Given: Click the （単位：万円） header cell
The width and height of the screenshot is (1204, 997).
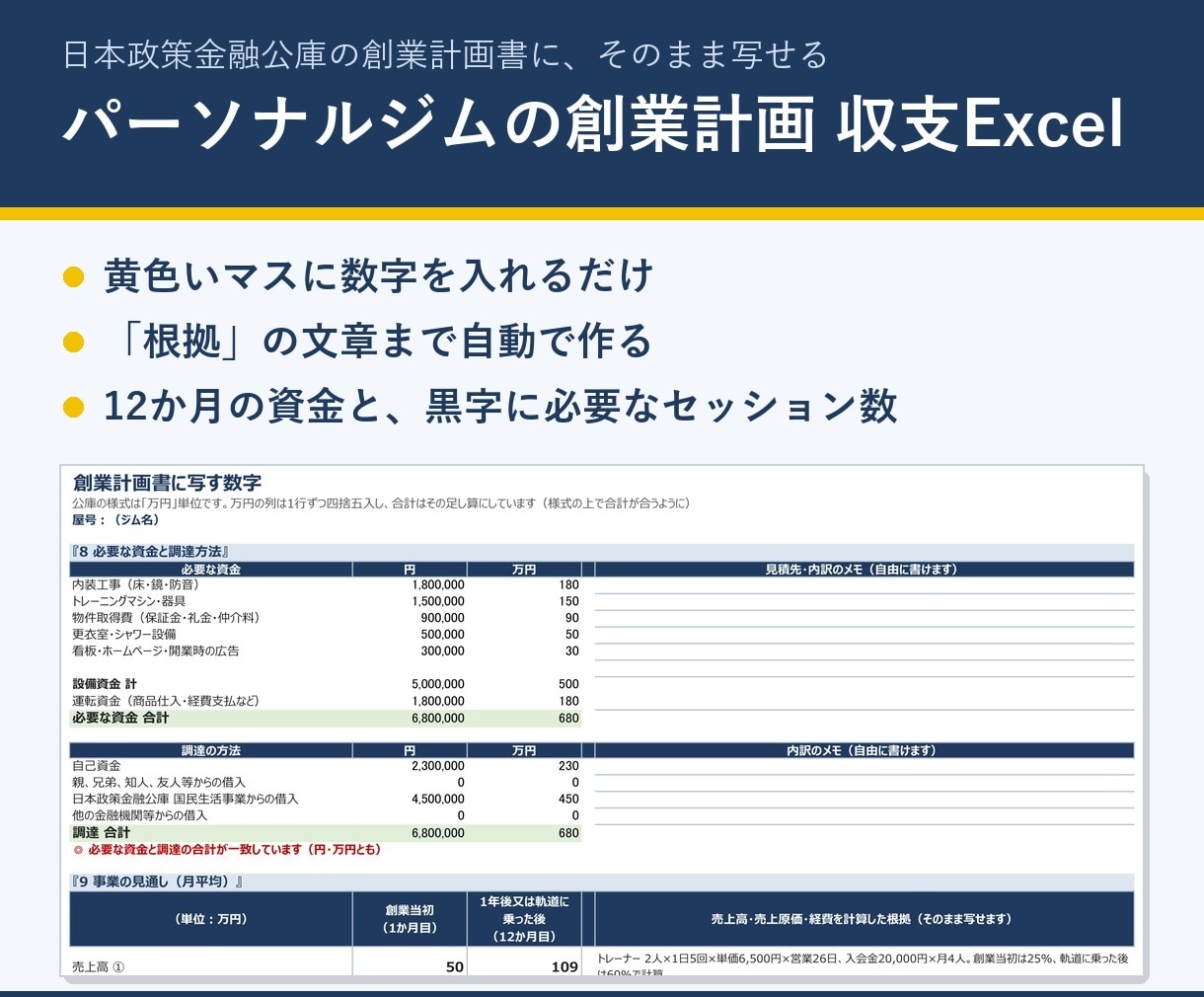Looking at the screenshot, I should tap(211, 919).
